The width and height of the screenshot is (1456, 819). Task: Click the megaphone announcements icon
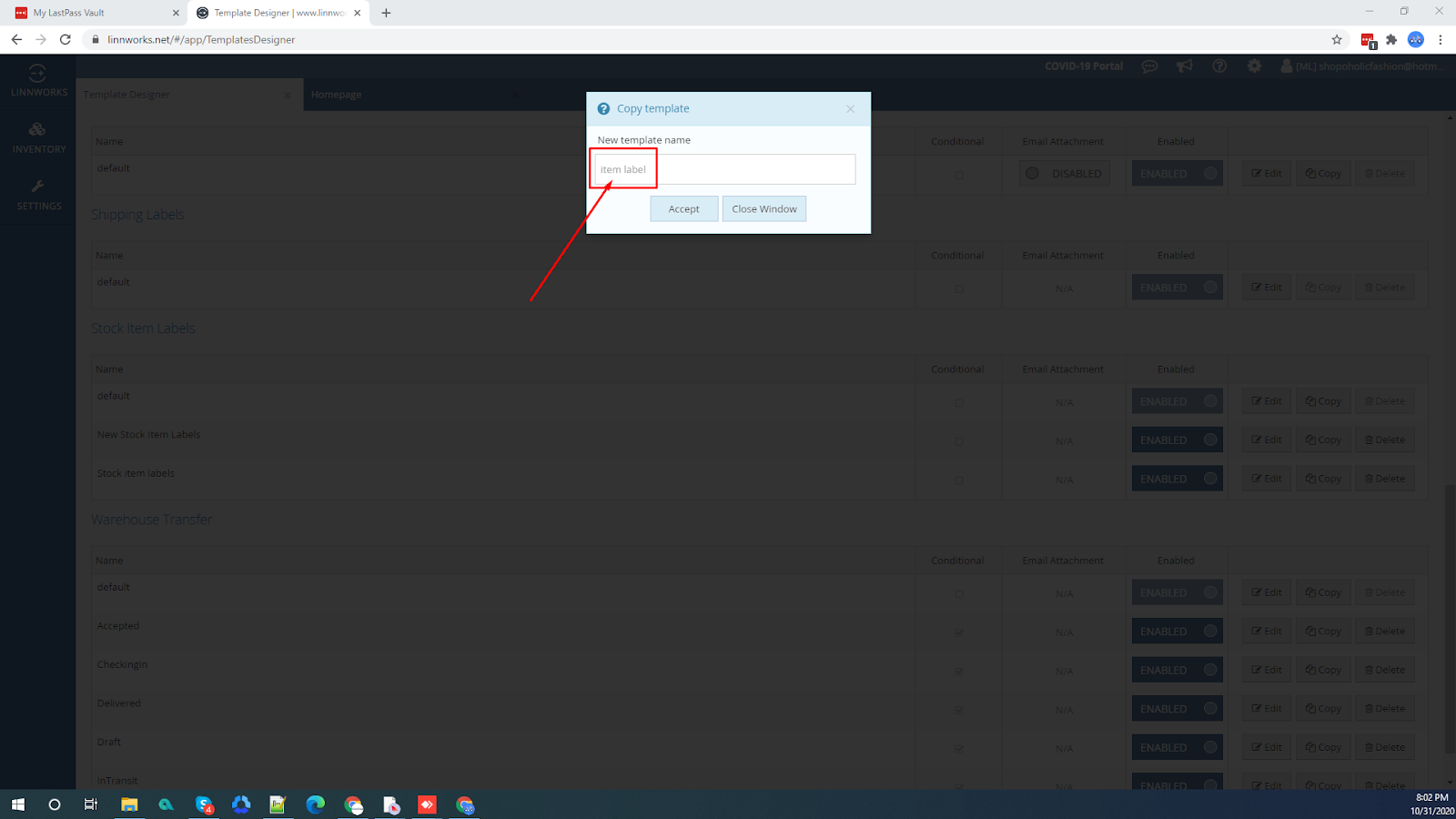point(1184,66)
